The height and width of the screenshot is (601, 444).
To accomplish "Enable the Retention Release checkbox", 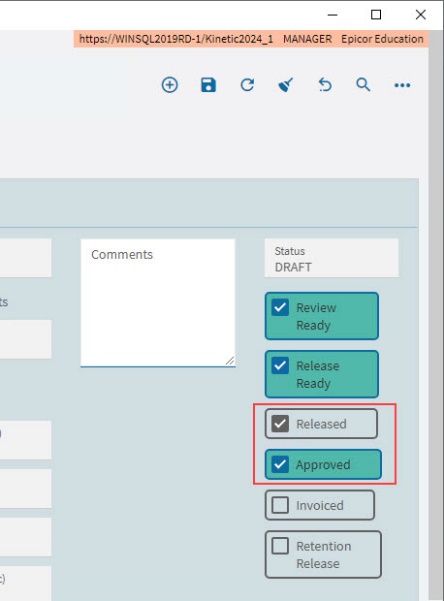I will tap(280, 546).
